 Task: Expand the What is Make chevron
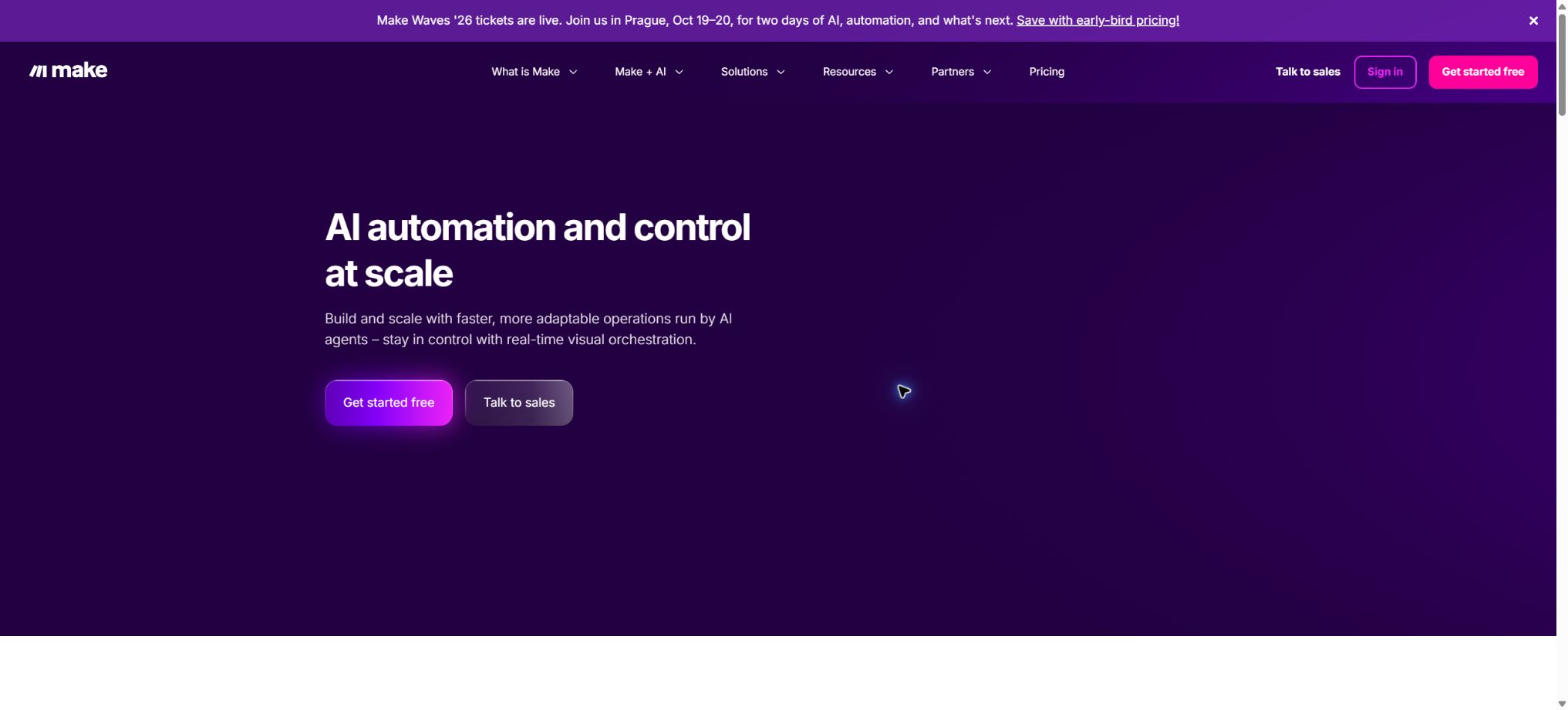point(573,72)
